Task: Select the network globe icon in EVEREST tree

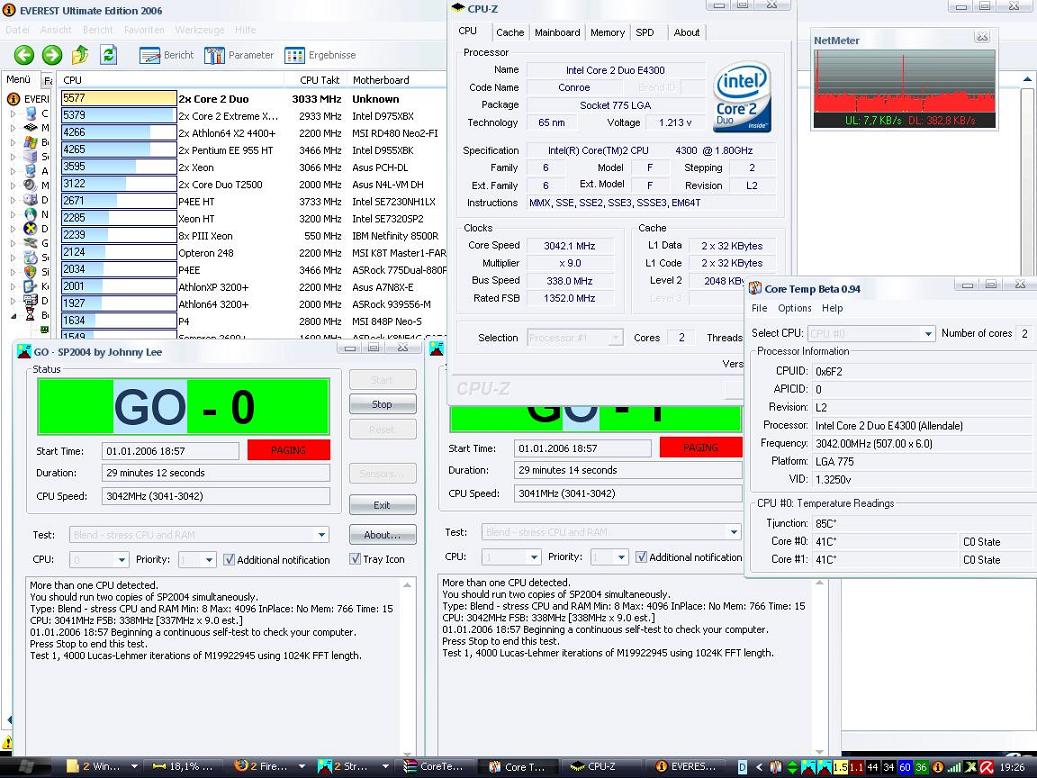Action: click(30, 214)
